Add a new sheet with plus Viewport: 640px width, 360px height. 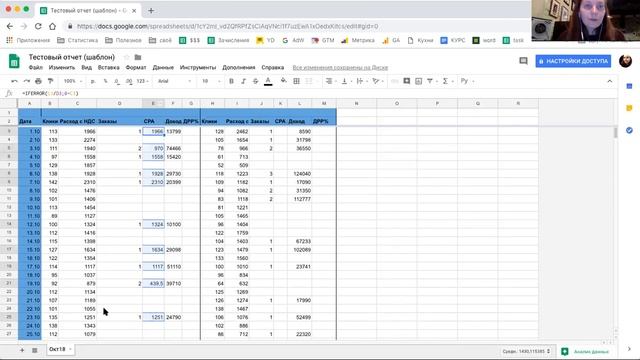tap(22, 350)
